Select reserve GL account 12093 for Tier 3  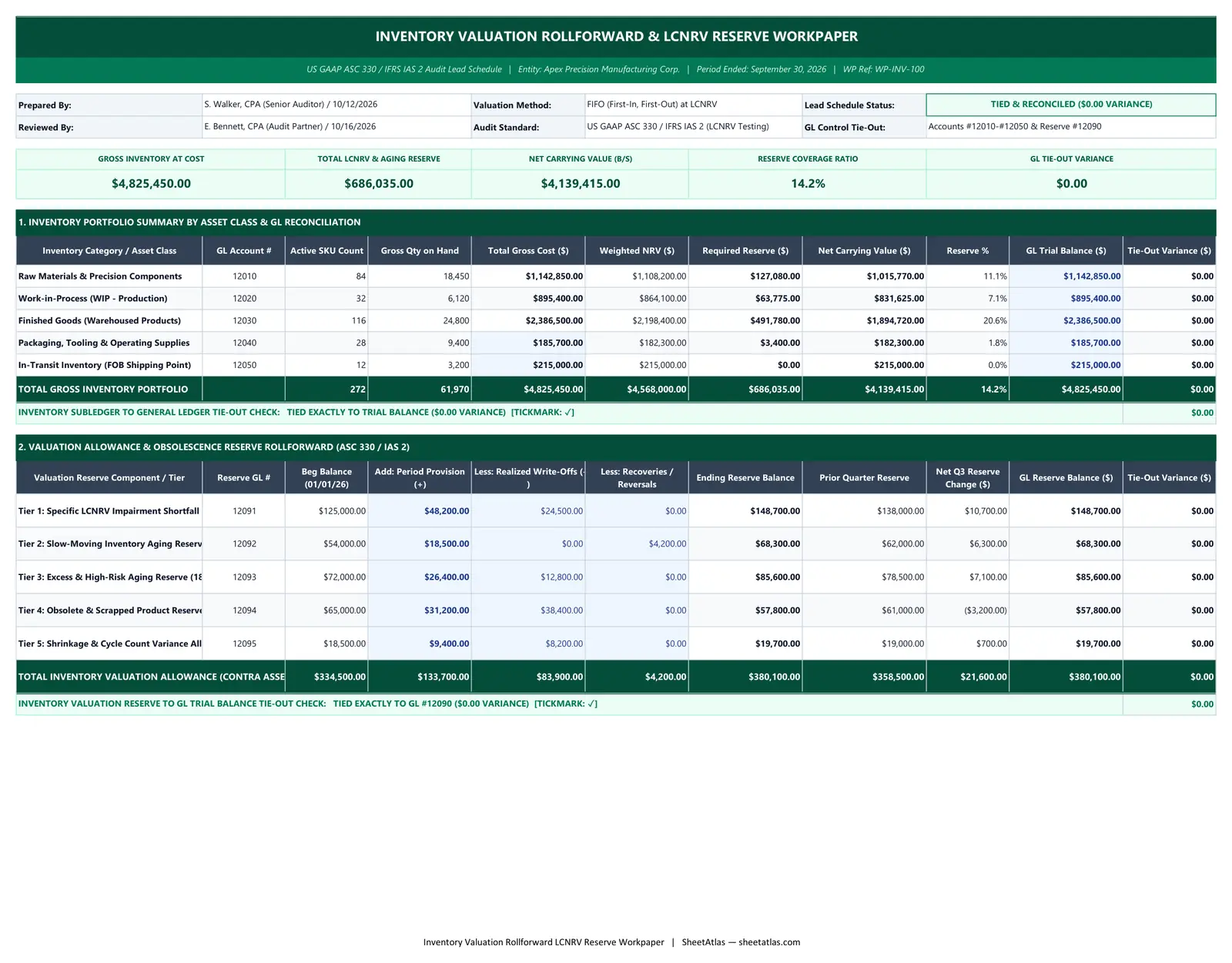click(x=244, y=577)
